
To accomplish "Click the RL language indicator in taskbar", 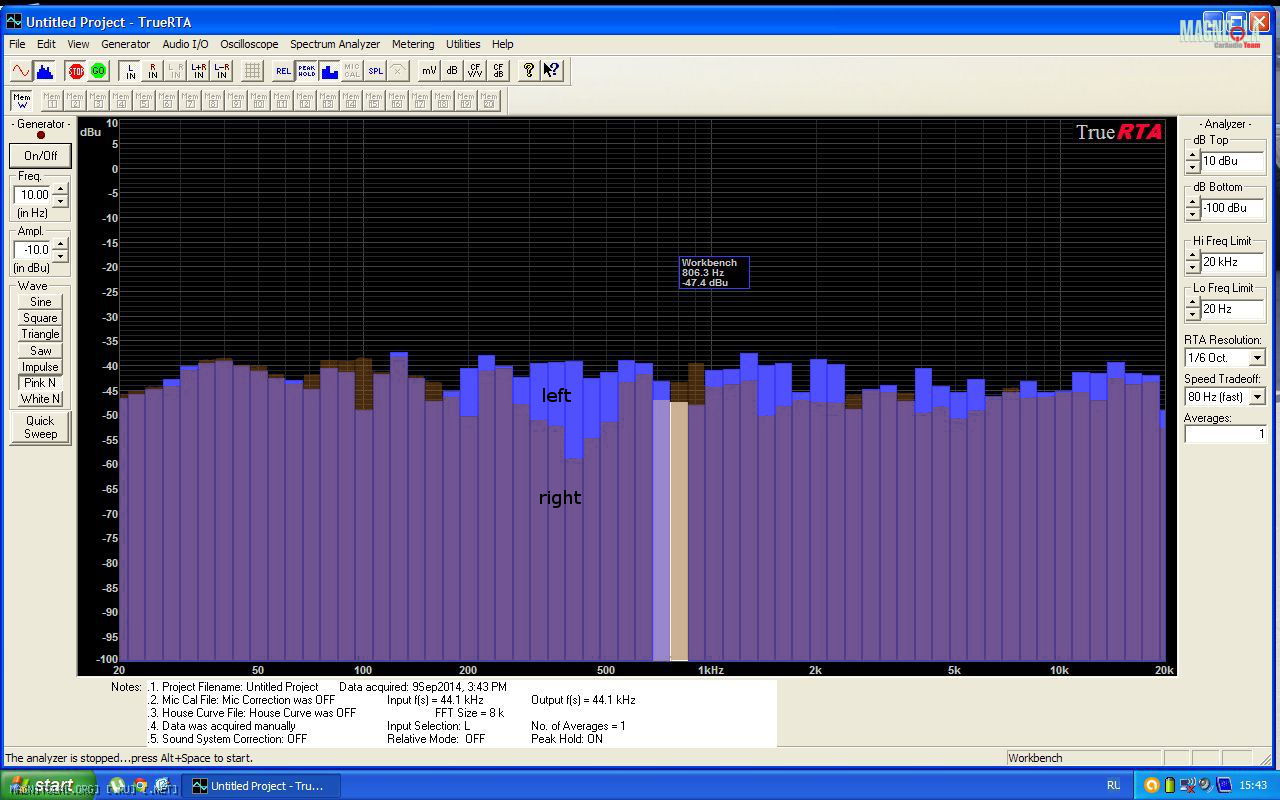I will click(x=1114, y=785).
